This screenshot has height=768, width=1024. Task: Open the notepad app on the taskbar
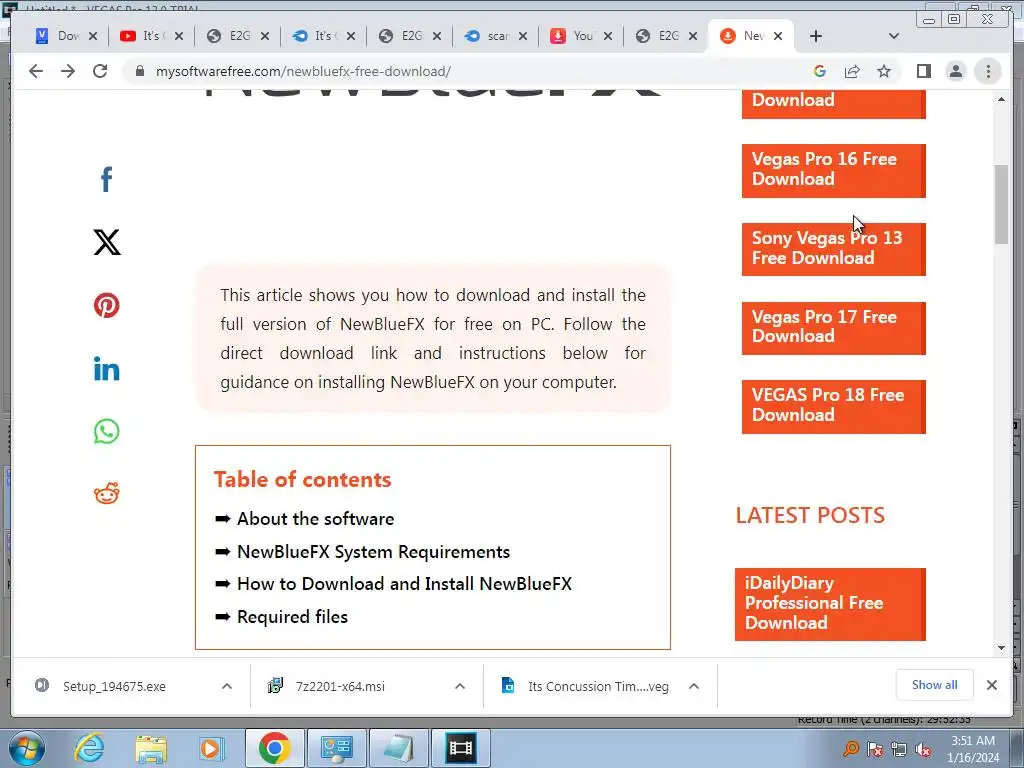tap(399, 748)
